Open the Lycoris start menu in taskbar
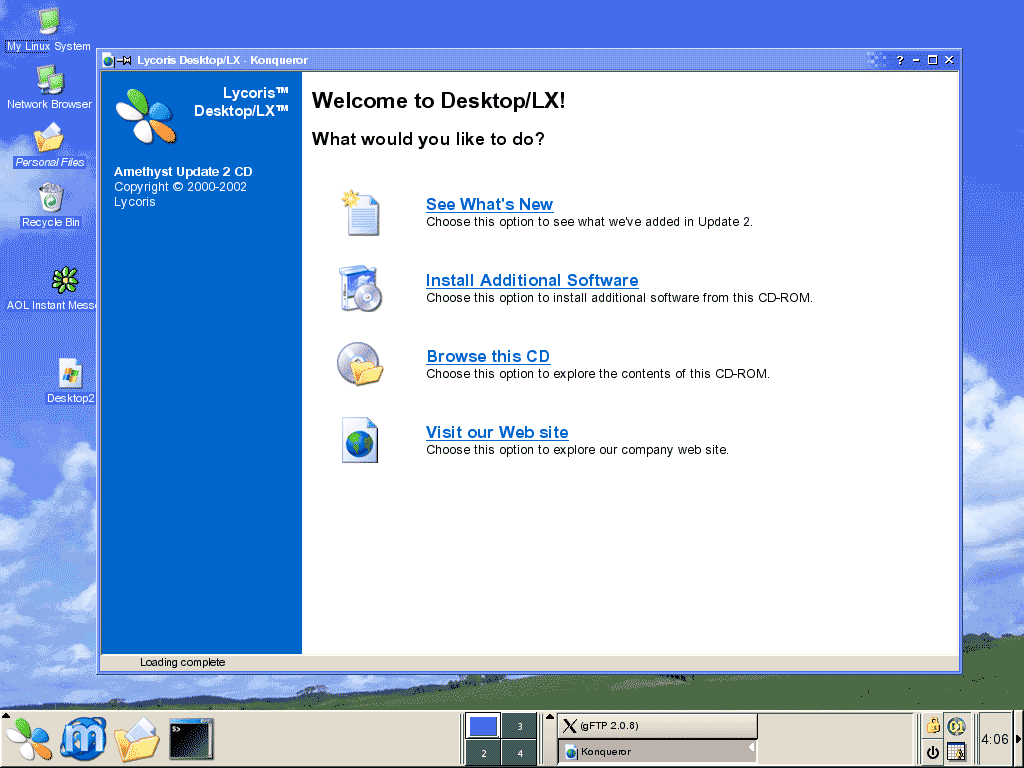The width and height of the screenshot is (1024, 768). [28, 740]
